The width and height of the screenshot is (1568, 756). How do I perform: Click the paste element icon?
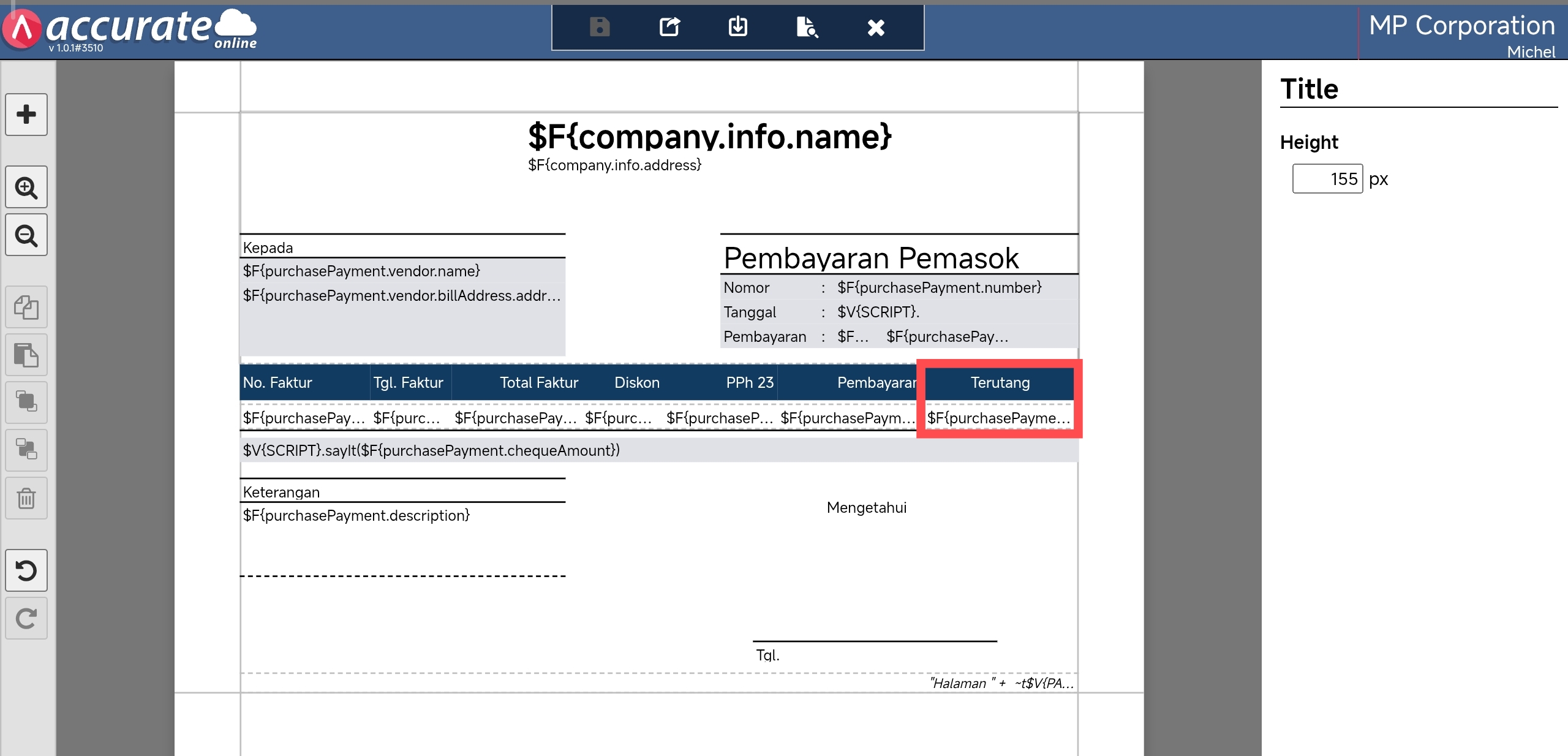click(x=26, y=355)
